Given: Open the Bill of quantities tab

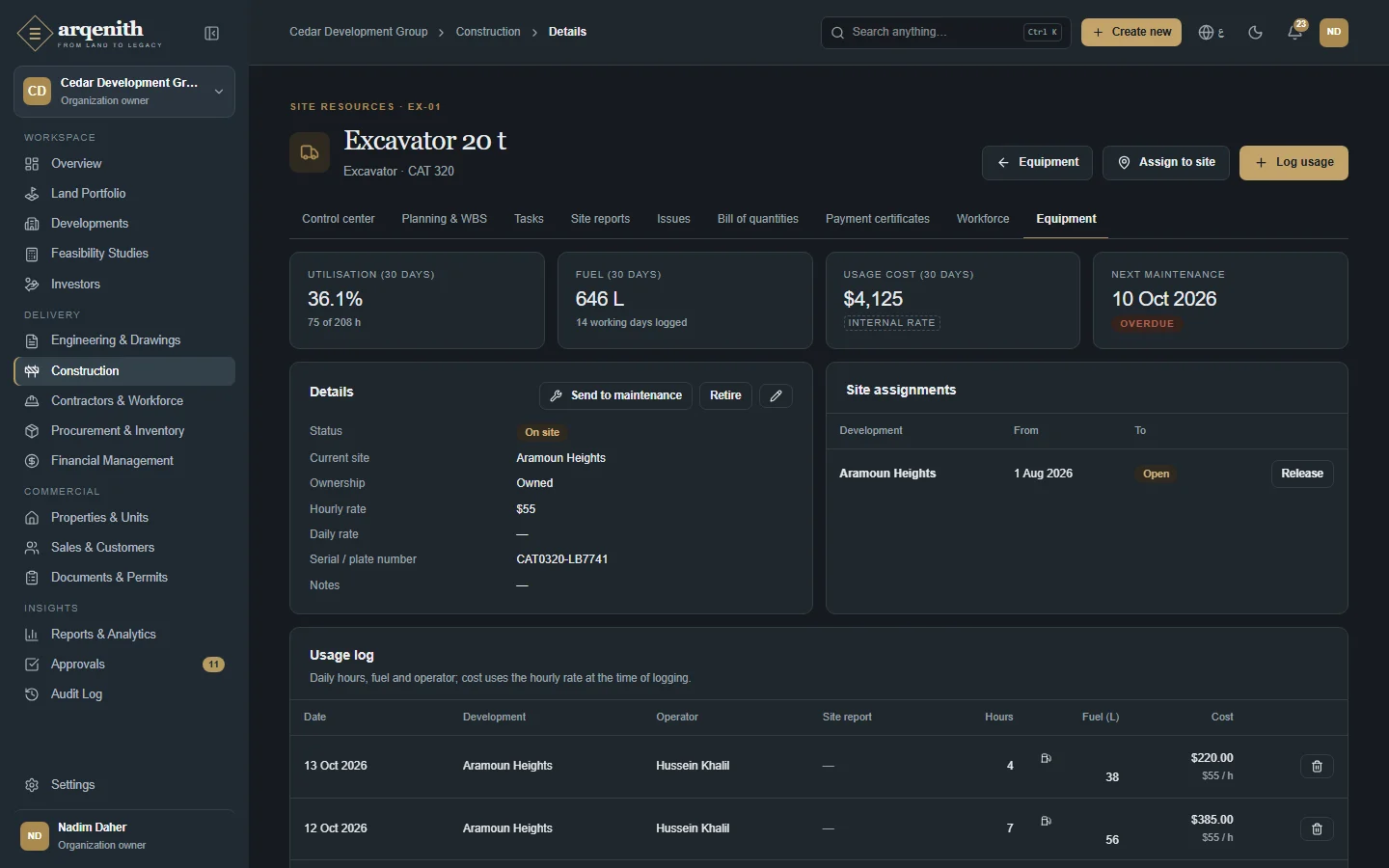Looking at the screenshot, I should 758,219.
